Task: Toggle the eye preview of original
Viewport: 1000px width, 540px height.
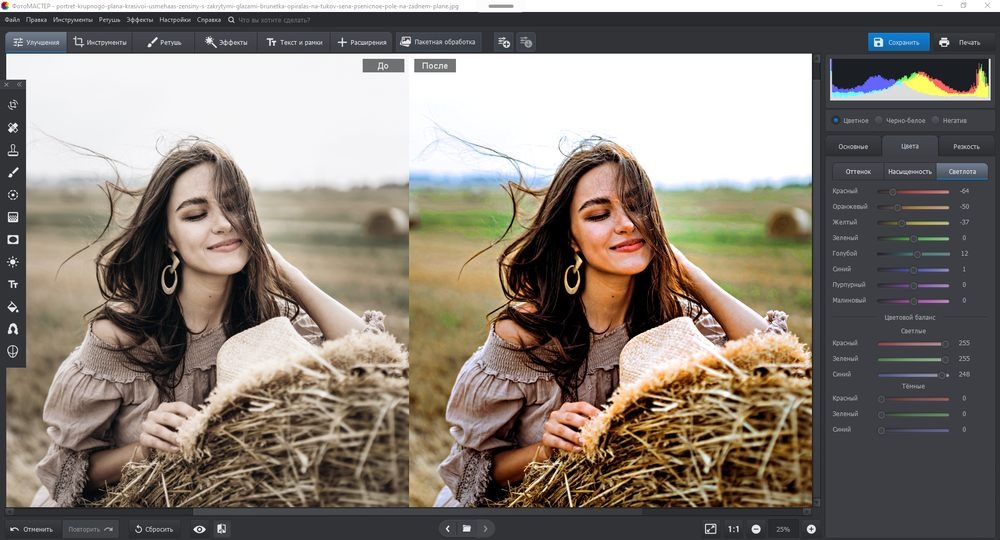Action: click(x=199, y=529)
